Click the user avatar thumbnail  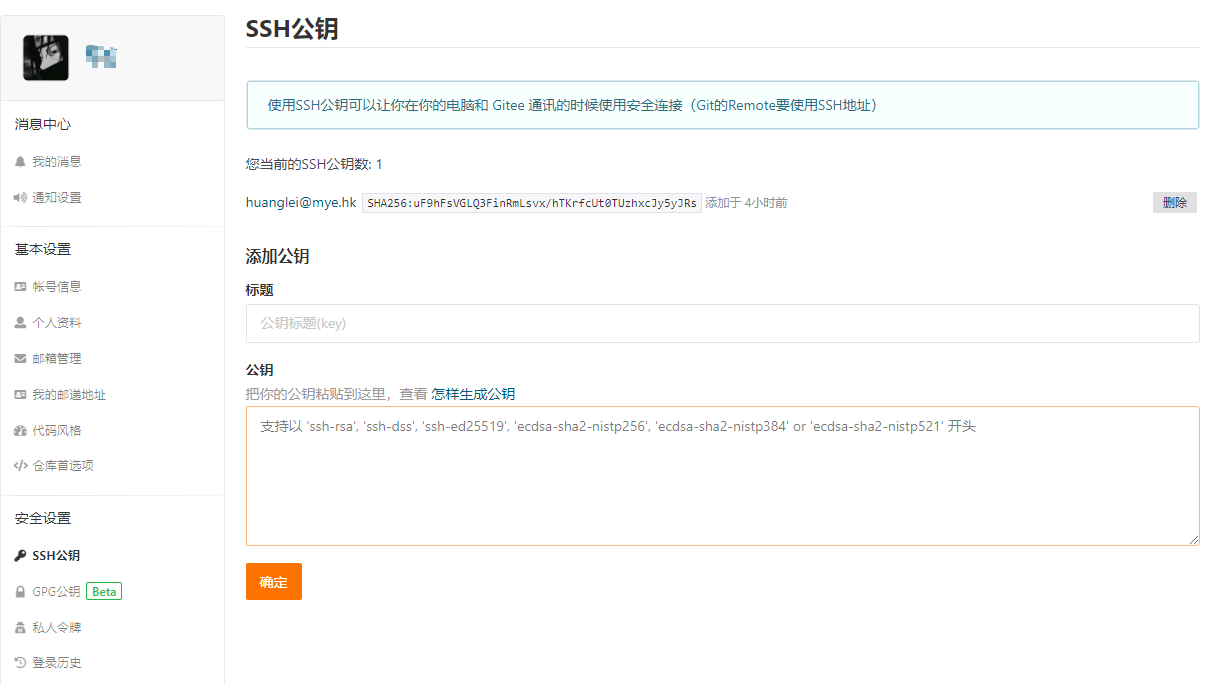(x=46, y=58)
